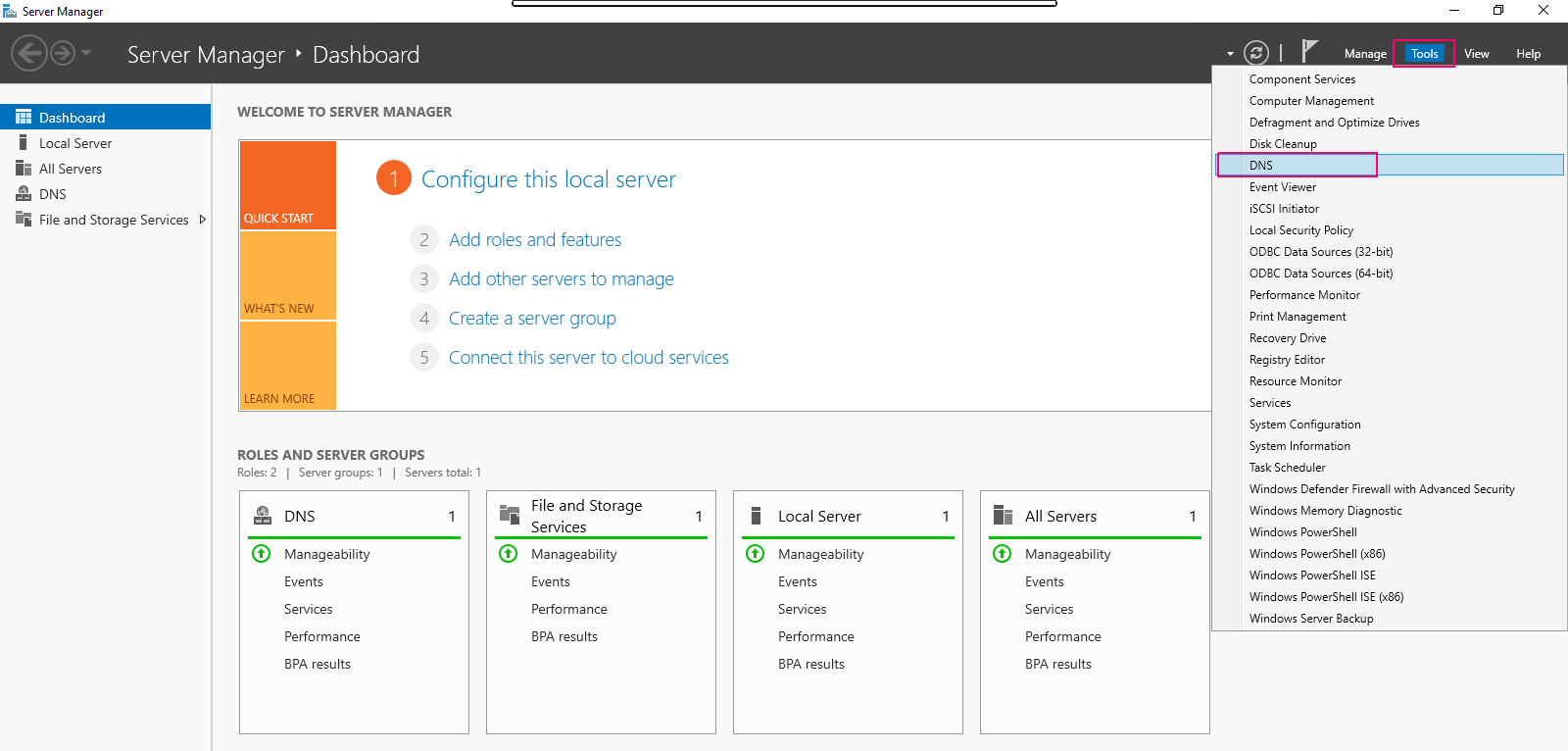
Task: Click Add other servers to manage
Action: pyautogui.click(x=562, y=278)
